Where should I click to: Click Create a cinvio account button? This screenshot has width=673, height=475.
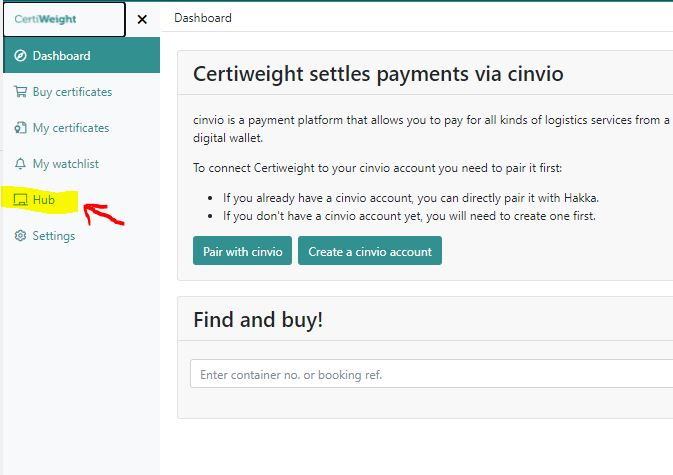pyautogui.click(x=370, y=251)
